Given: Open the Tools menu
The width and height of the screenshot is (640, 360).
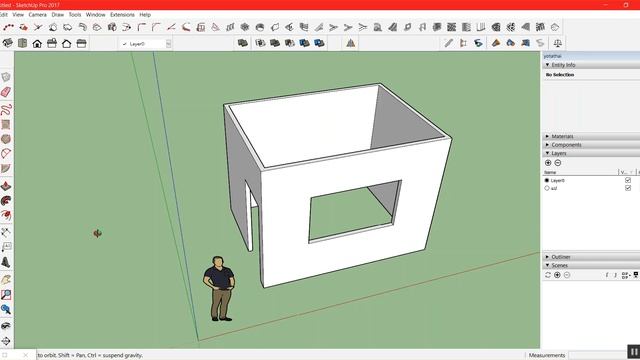Looking at the screenshot, I should pyautogui.click(x=75, y=14).
